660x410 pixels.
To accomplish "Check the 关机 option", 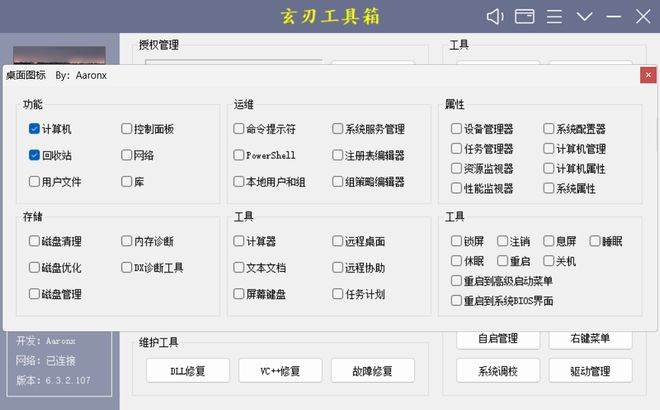I will 548,261.
